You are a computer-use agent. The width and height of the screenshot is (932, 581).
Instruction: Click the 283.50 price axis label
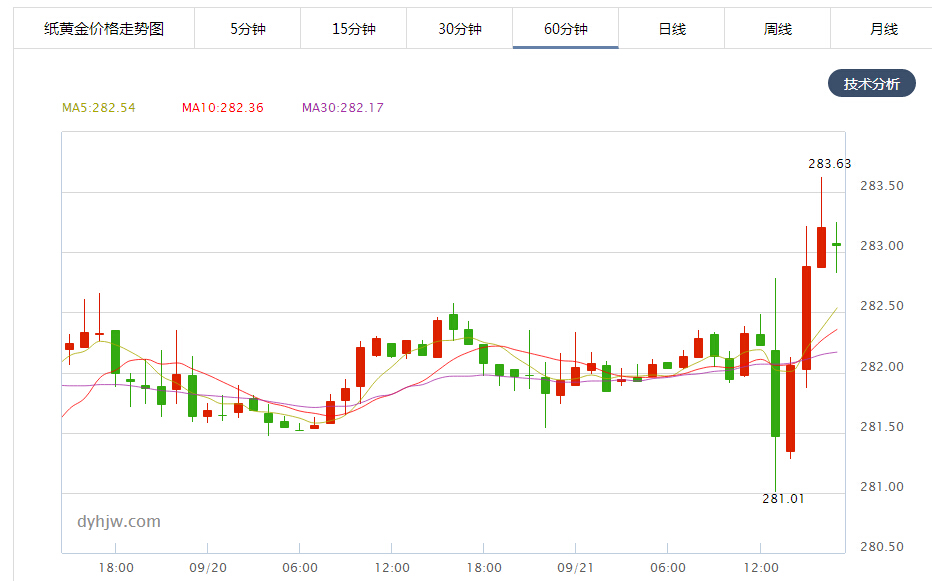(883, 187)
